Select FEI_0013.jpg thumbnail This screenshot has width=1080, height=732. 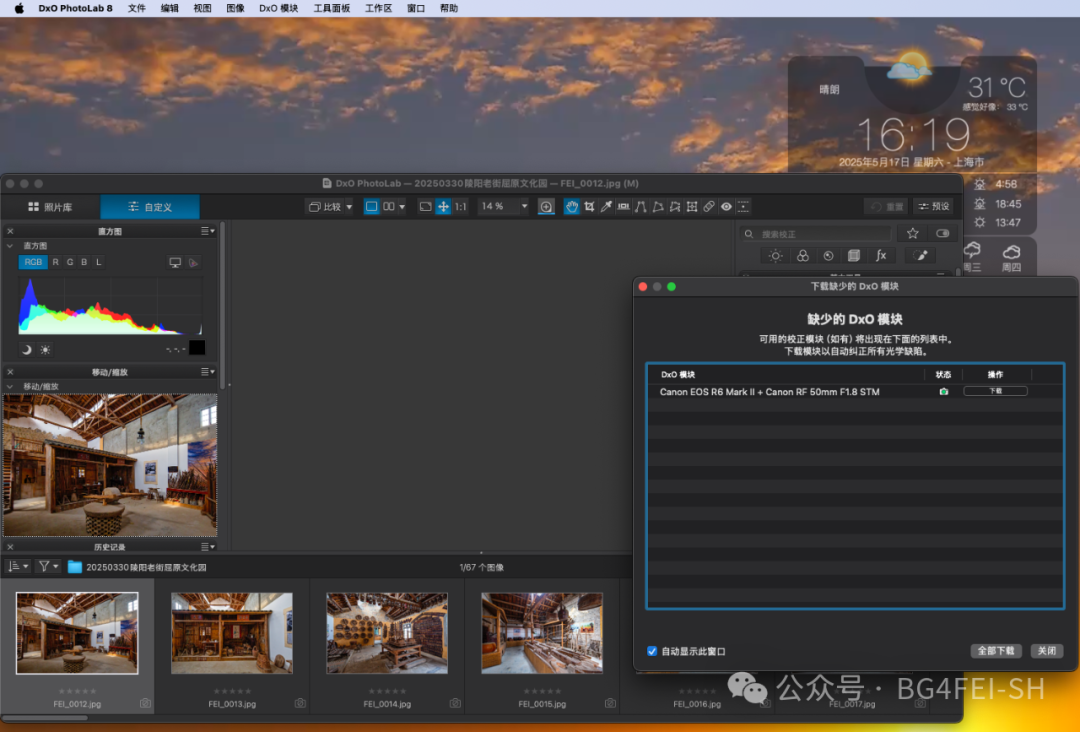point(232,634)
